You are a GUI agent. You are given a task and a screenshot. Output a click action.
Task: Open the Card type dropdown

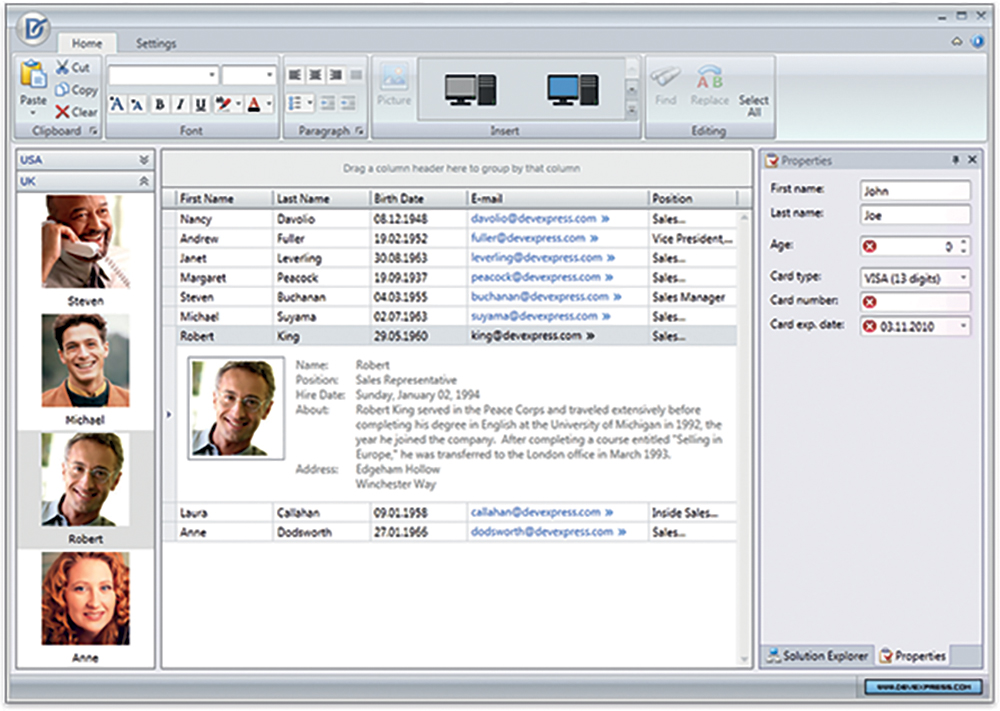(963, 277)
